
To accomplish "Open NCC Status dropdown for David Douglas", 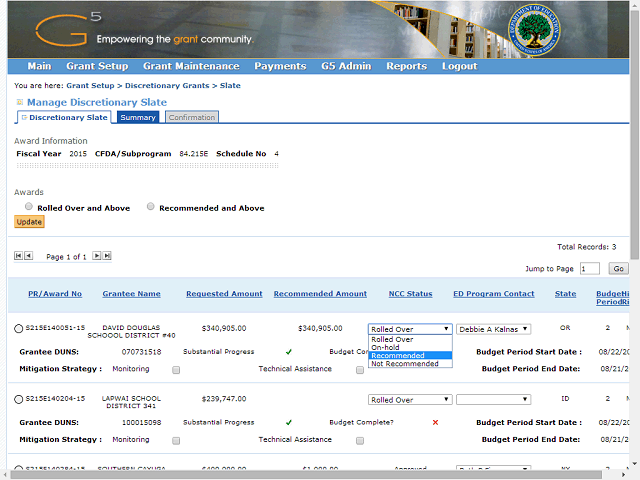I will pos(410,329).
